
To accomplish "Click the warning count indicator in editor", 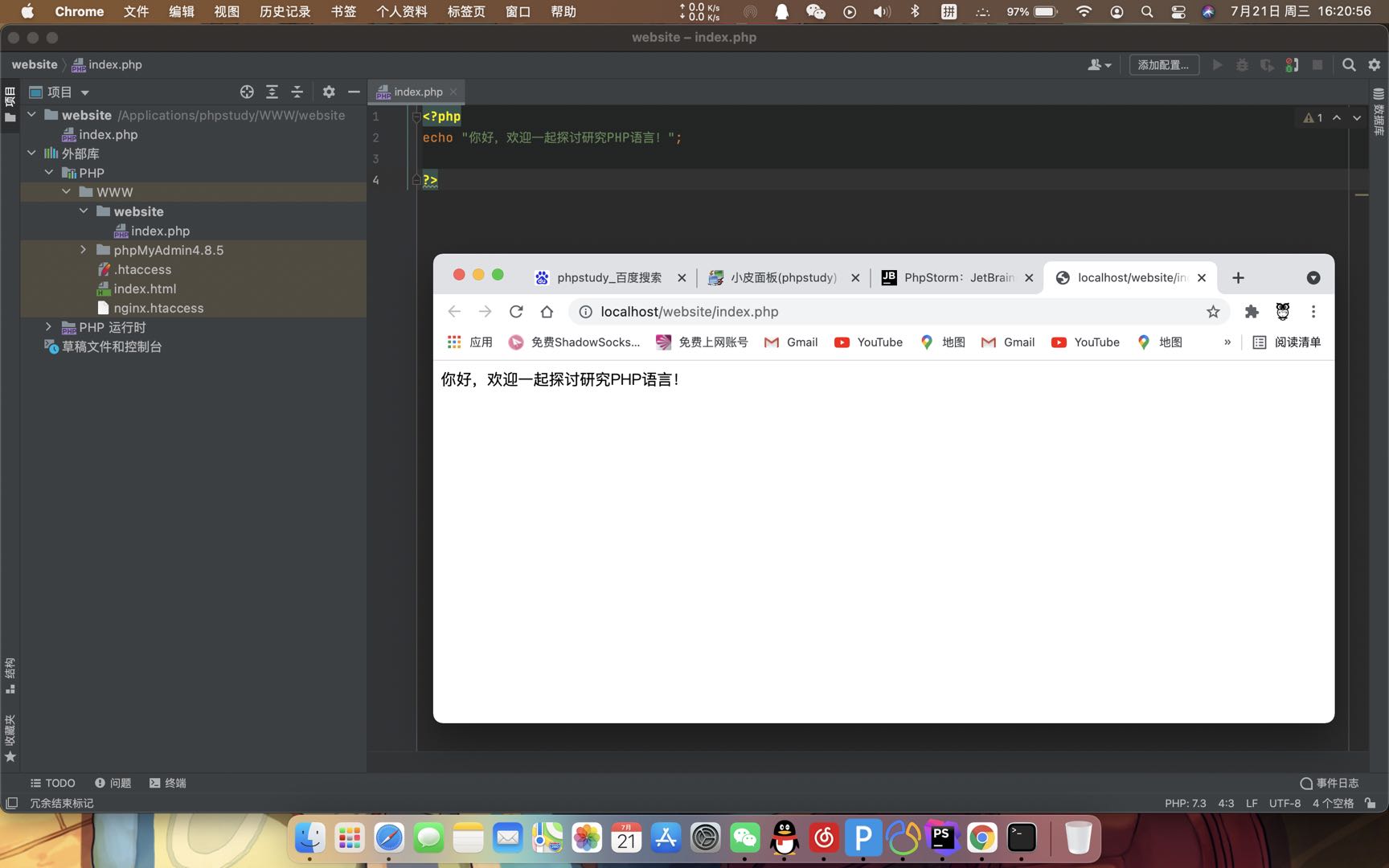I will [x=1313, y=117].
